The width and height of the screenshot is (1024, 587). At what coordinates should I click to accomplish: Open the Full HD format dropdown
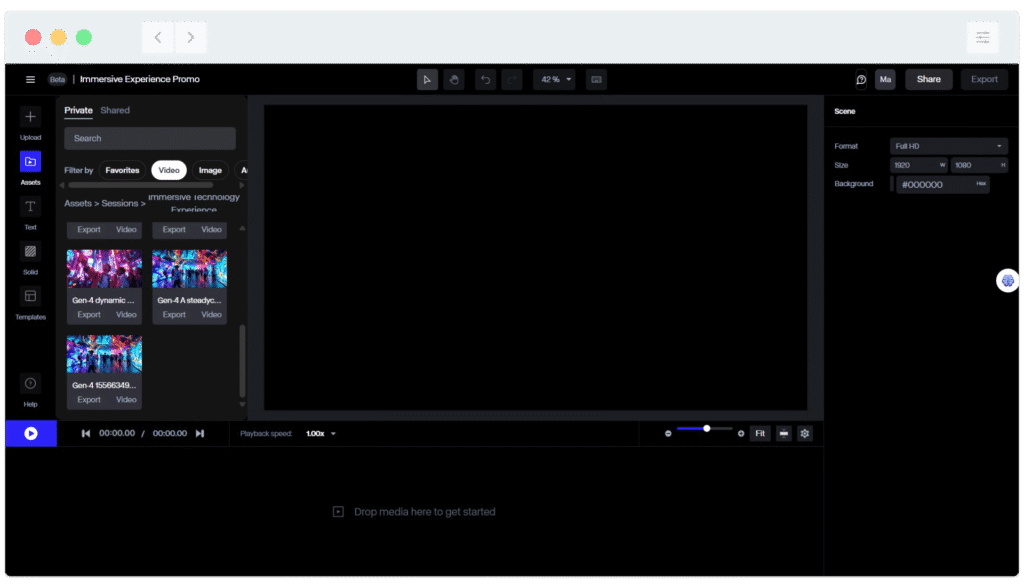coord(949,145)
